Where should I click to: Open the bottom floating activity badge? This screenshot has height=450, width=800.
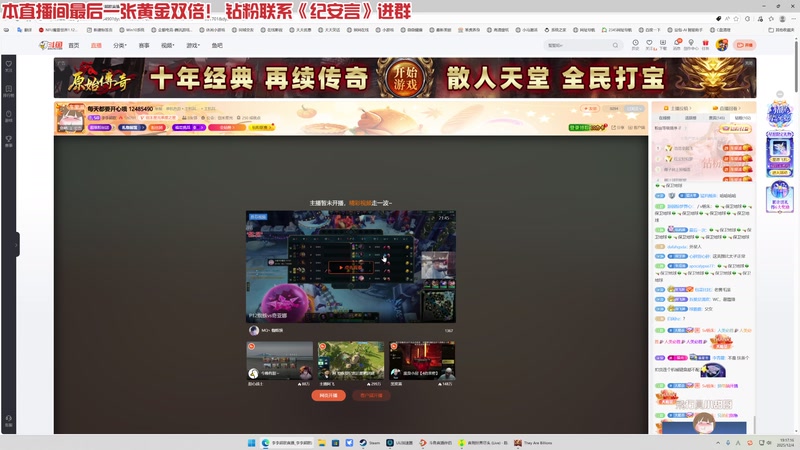(780, 197)
